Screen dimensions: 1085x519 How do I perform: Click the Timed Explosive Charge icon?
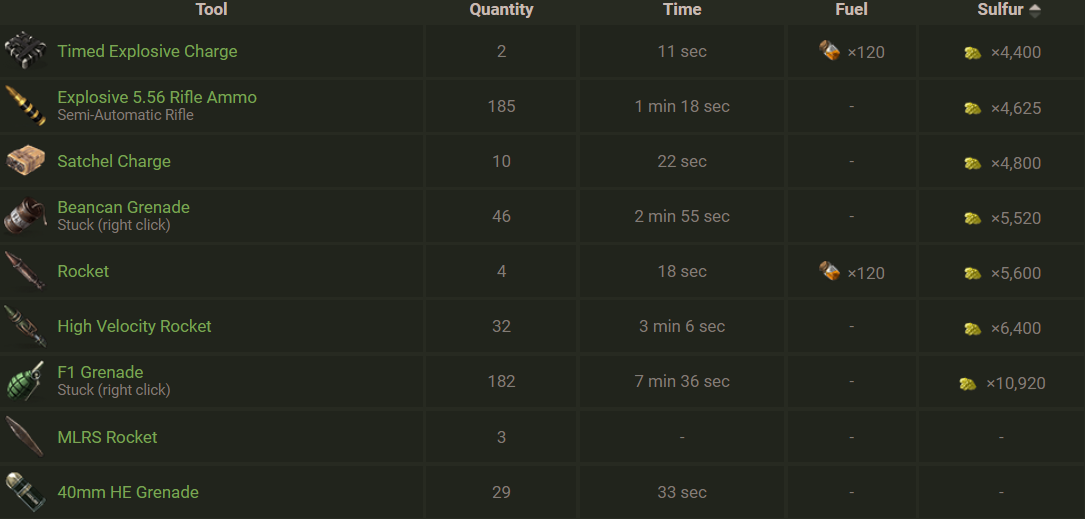point(25,51)
